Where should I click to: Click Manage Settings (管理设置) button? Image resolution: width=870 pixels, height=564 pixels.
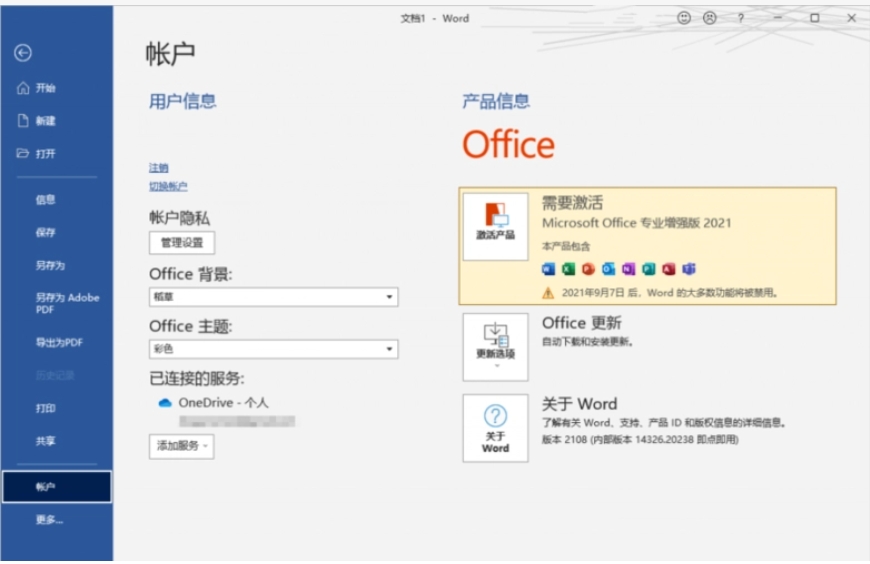coord(182,243)
